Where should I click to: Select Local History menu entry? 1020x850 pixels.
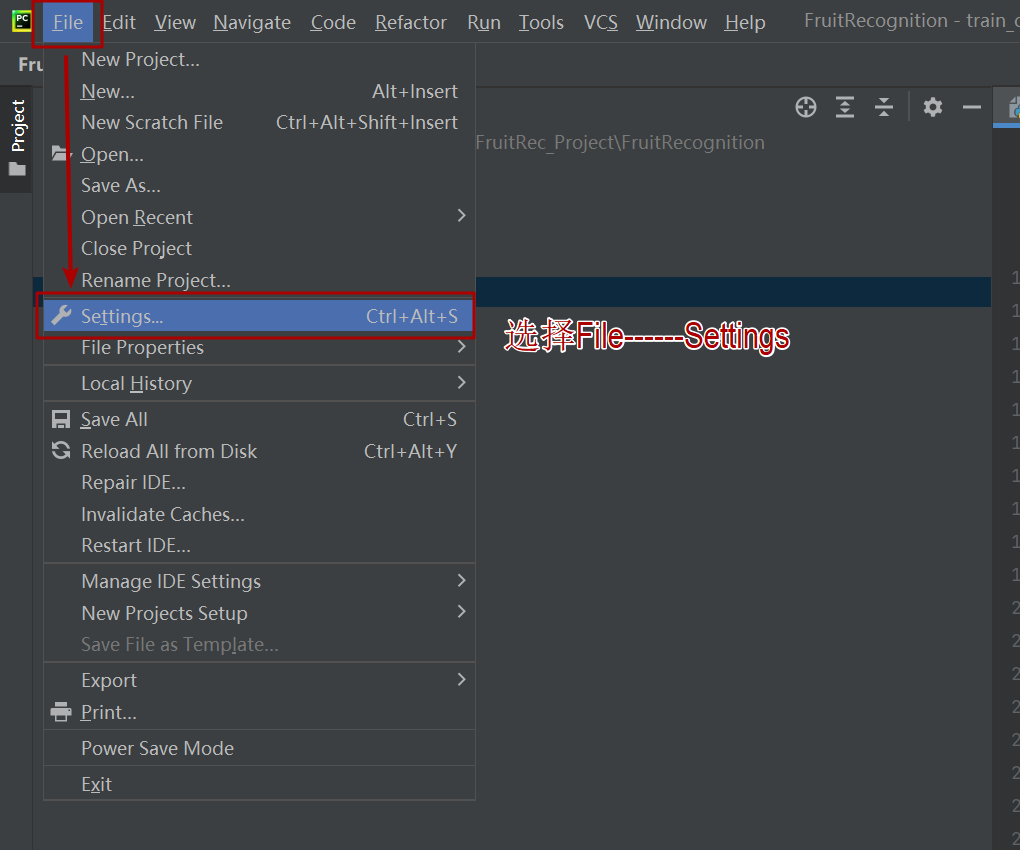(x=259, y=383)
